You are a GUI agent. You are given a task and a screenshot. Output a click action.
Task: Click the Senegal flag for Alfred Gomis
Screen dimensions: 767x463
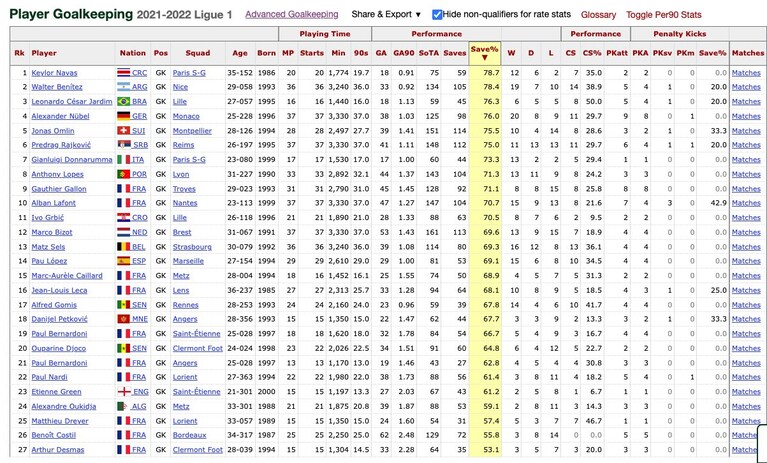[x=123, y=305]
